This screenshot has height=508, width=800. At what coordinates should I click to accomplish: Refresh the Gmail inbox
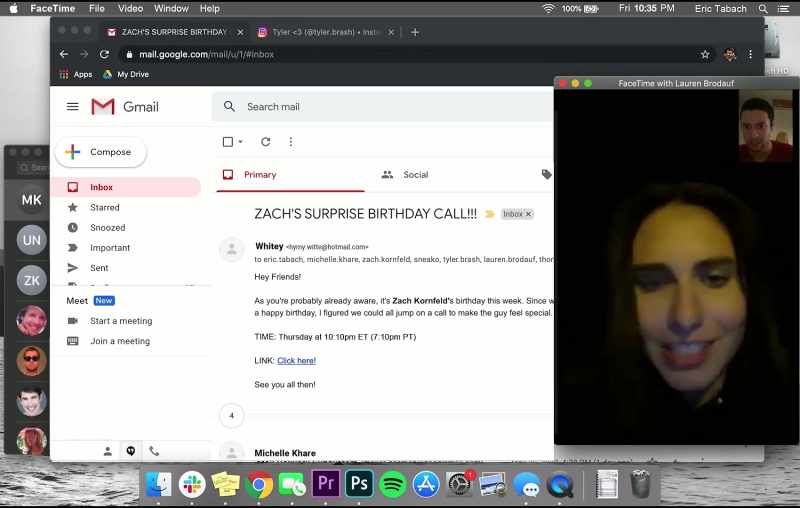265,142
